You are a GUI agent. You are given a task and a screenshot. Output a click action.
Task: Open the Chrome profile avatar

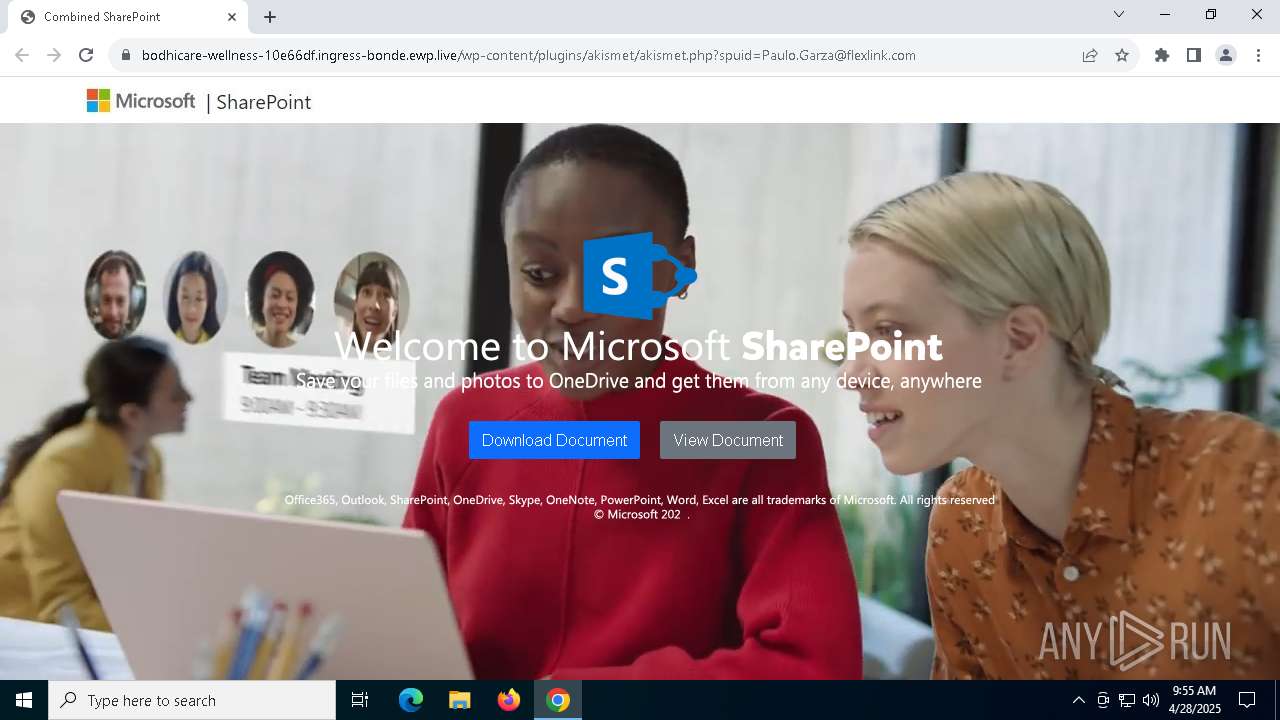1226,55
